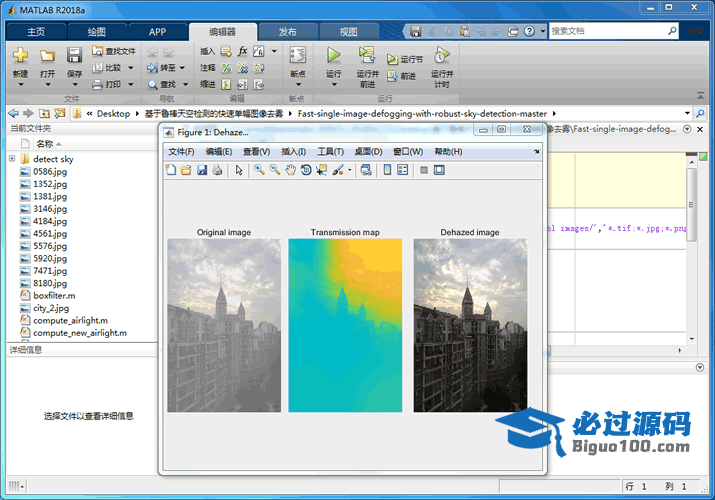Toggle the Zoom Out tool
Image resolution: width=715 pixels, height=500 pixels.
coord(274,170)
